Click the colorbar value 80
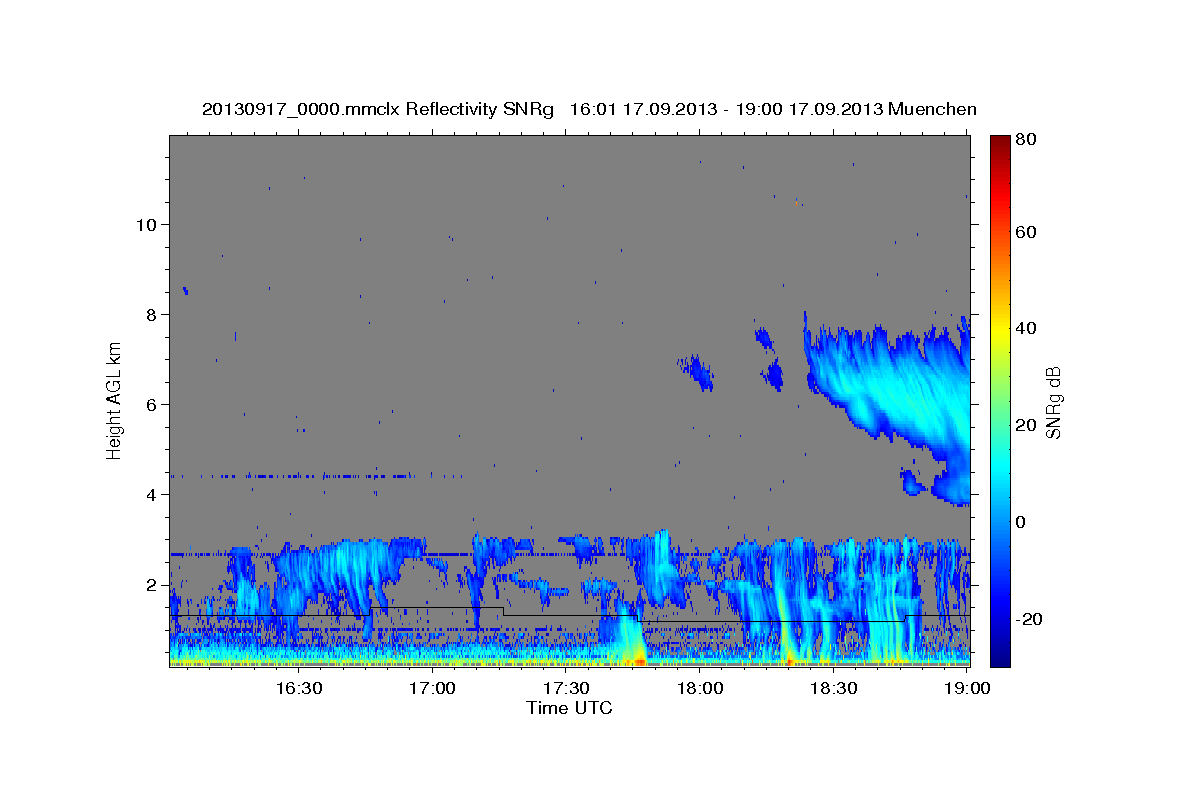Image resolution: width=1200 pixels, height=800 pixels. [1024, 140]
